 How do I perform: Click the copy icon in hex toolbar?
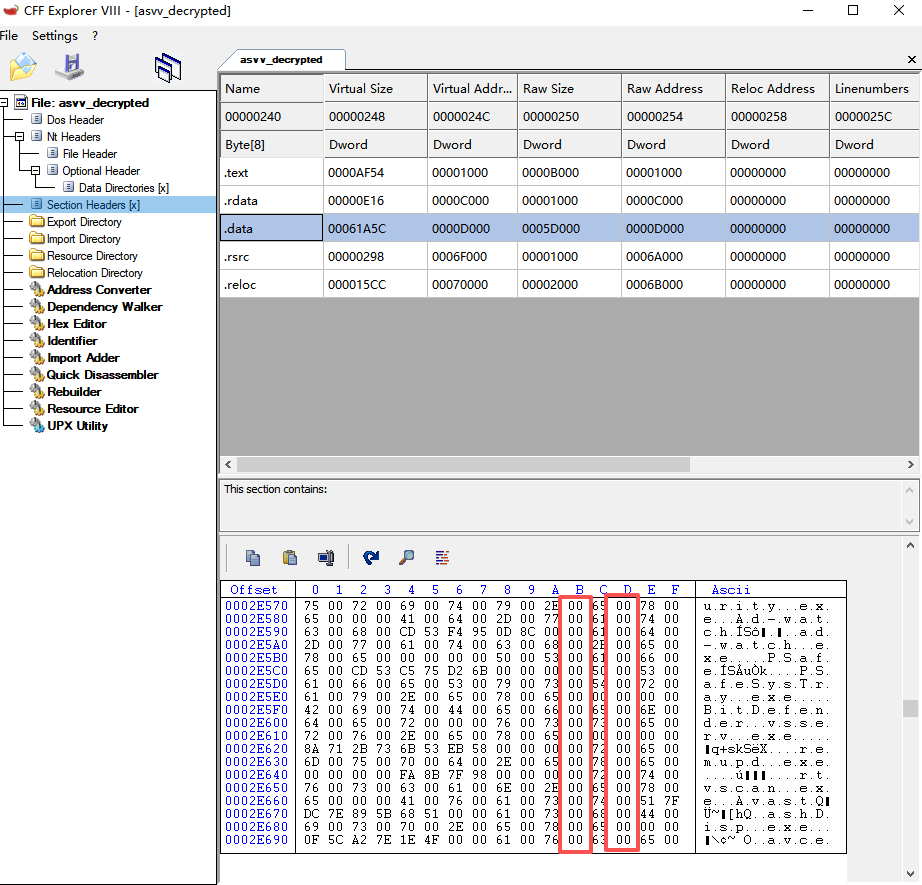(x=253, y=557)
